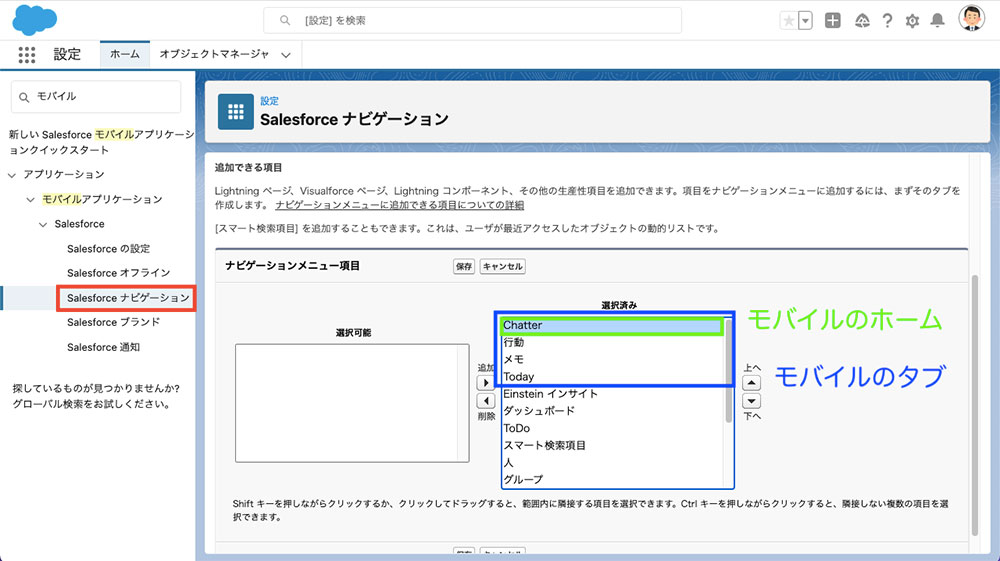Screen dimensions: 1000x561
Task: Open the global actions plus icon
Action: (x=832, y=20)
